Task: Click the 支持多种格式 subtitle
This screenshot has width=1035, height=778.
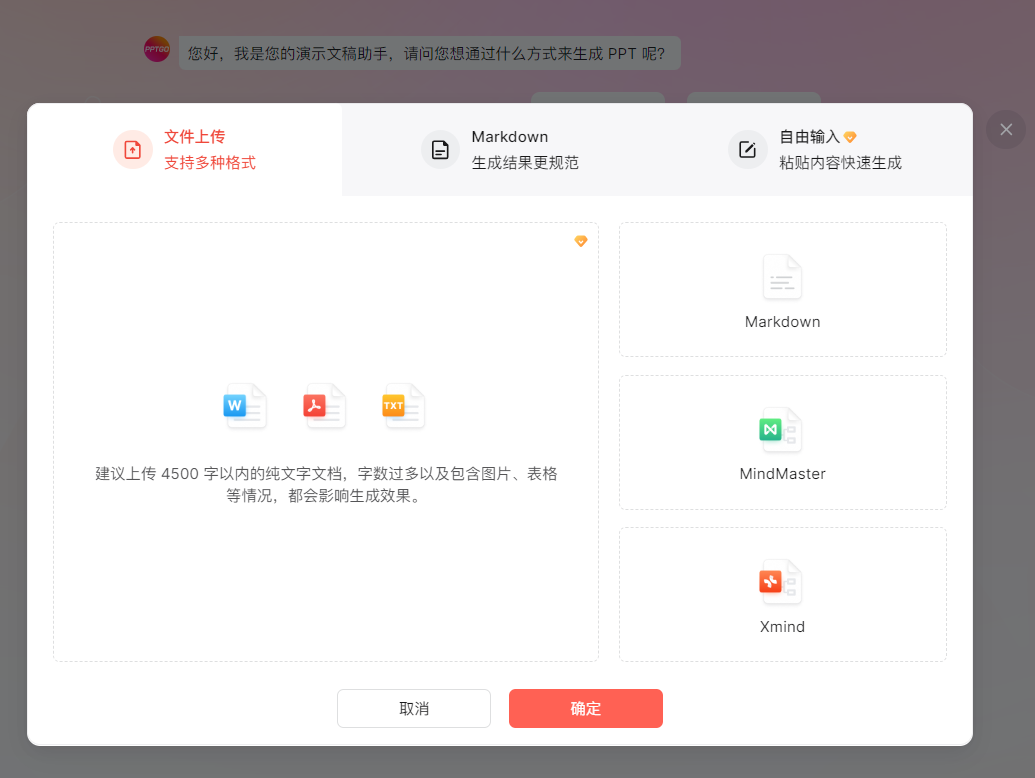Action: pyautogui.click(x=210, y=163)
